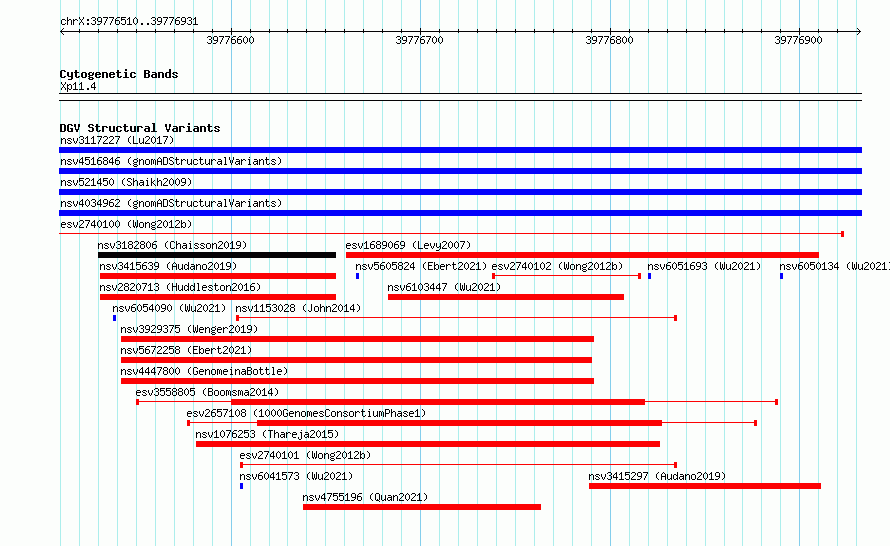Click the esv2740101 (Wong2012b) label
Screen dimensions: 890x546
pos(305,455)
